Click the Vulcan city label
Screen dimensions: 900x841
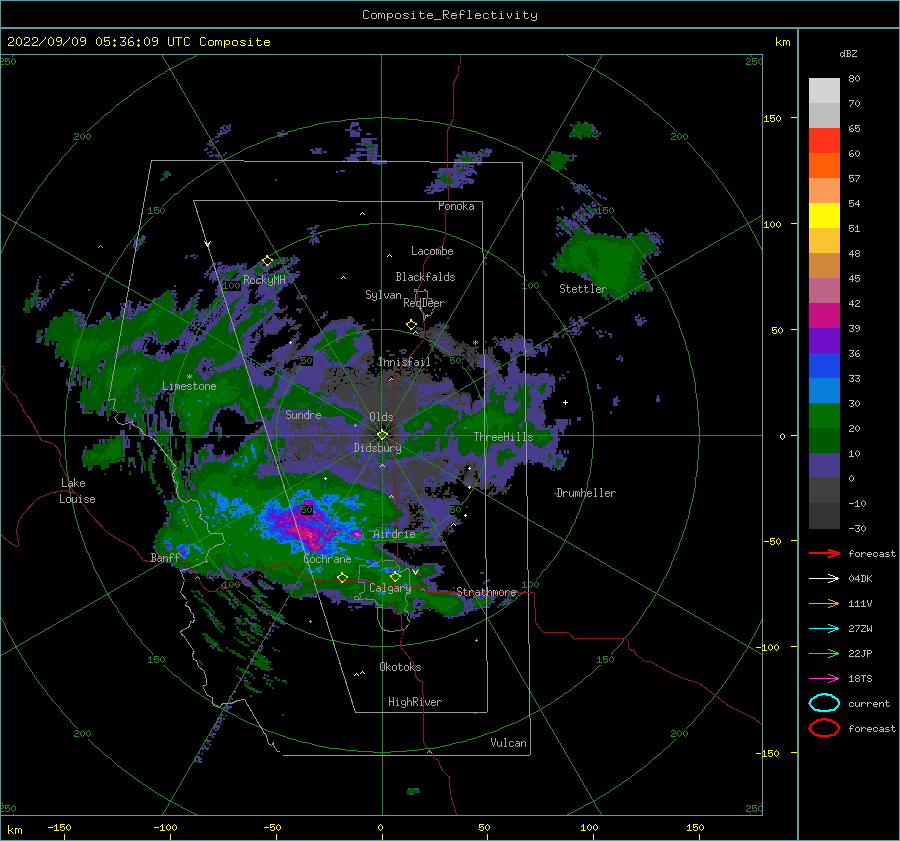click(509, 743)
